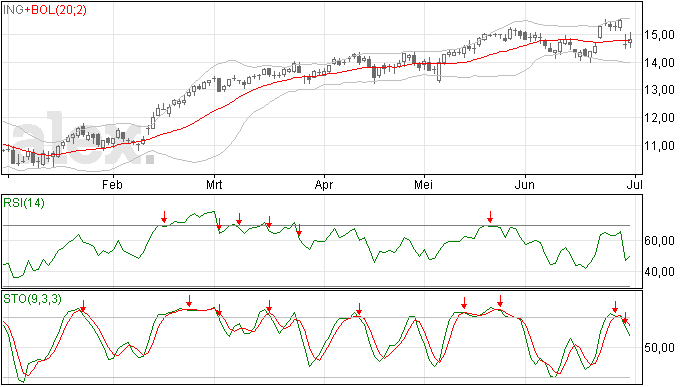The height and width of the screenshot is (387, 690).
Task: Select the Jul month label
Action: (x=634, y=184)
